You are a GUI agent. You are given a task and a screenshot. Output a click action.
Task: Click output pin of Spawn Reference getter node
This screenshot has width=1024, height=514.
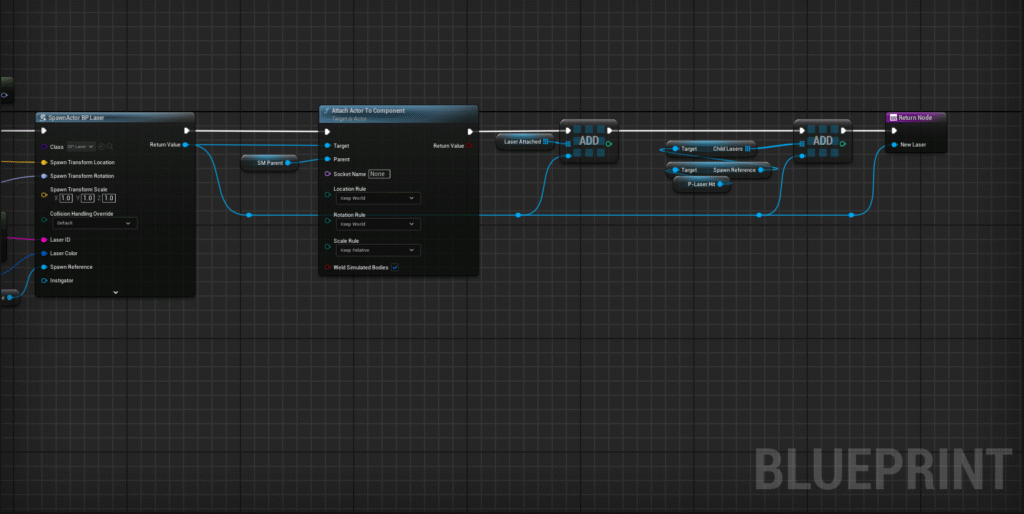[x=761, y=170]
